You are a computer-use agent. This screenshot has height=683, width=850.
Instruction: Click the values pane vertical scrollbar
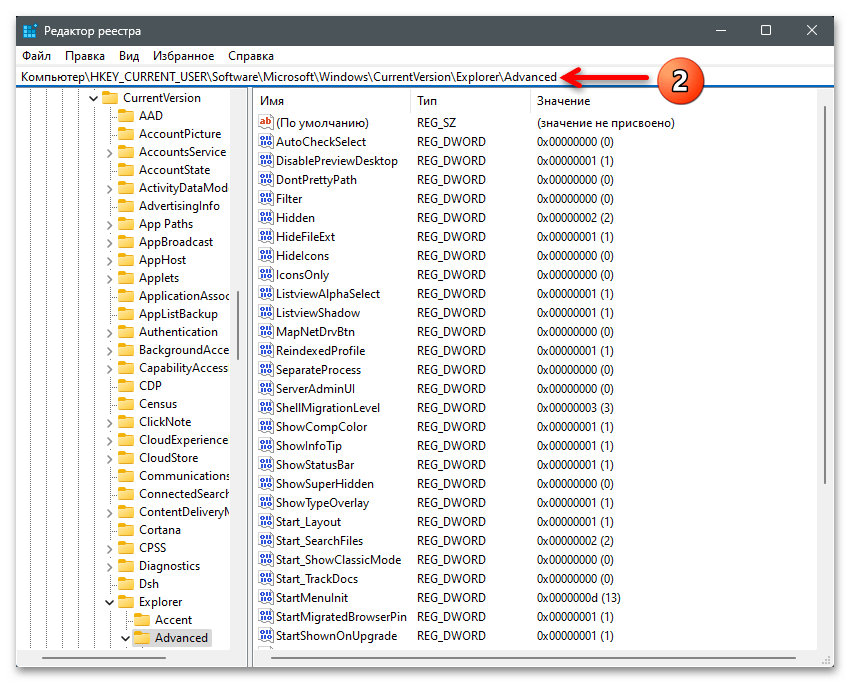click(825, 295)
